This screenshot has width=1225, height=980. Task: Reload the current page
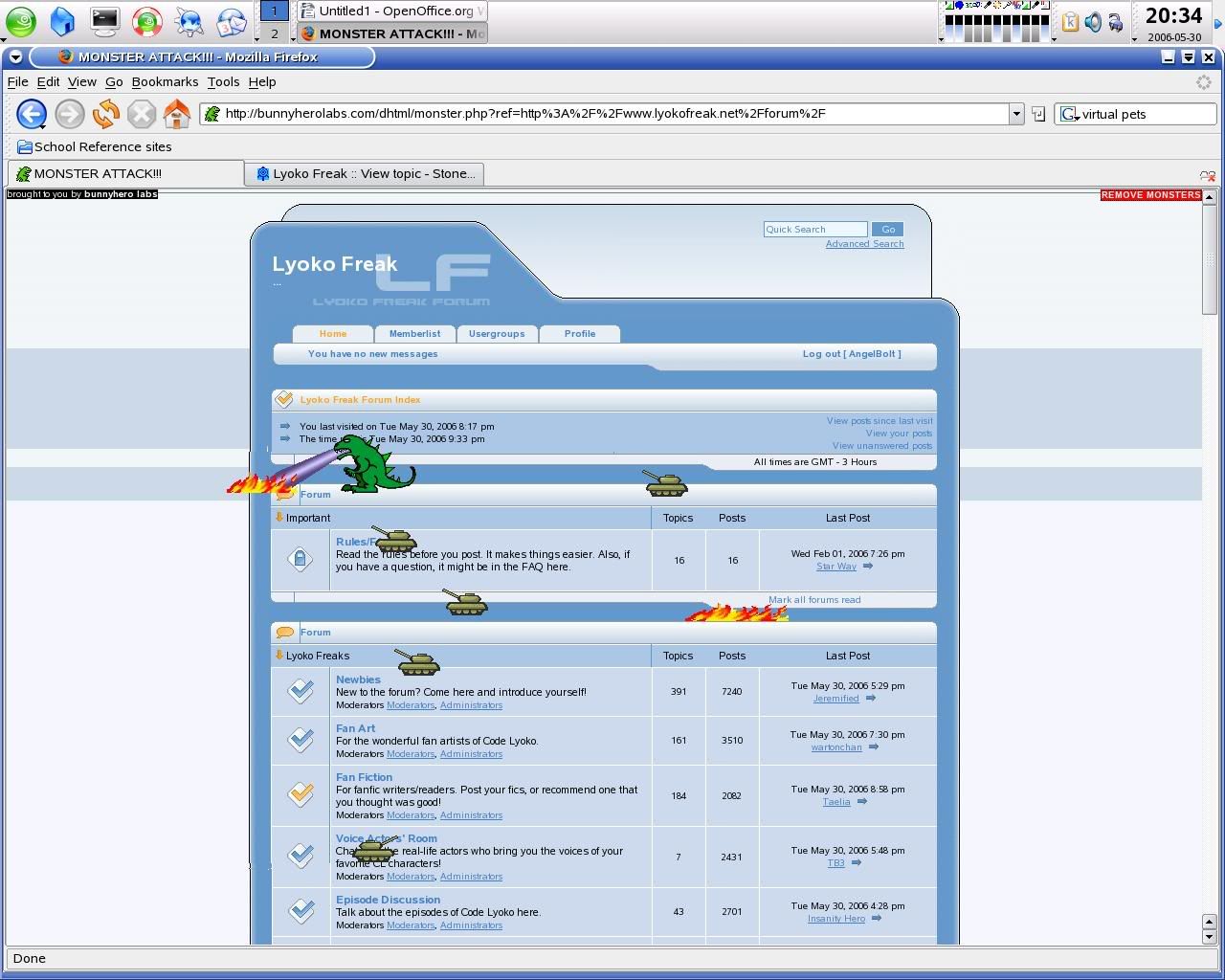[105, 114]
